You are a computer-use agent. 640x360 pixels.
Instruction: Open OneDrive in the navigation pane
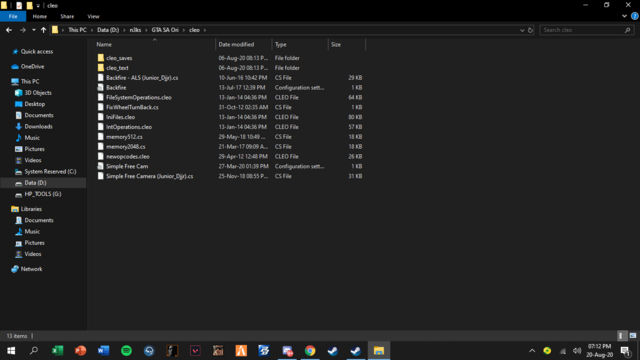click(32, 67)
